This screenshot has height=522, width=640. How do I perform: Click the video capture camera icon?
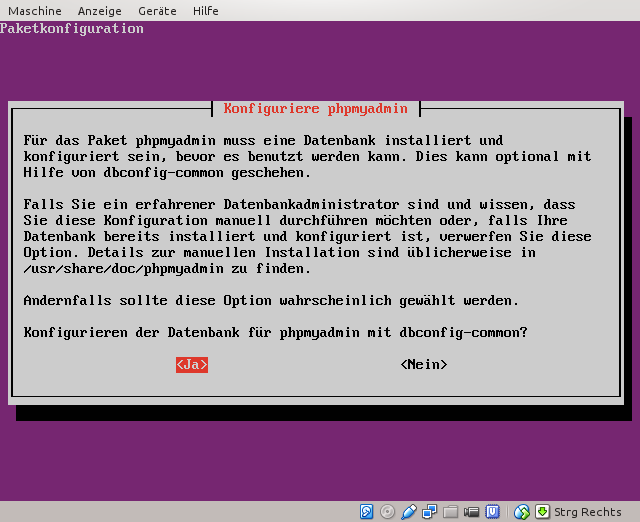click(x=471, y=511)
